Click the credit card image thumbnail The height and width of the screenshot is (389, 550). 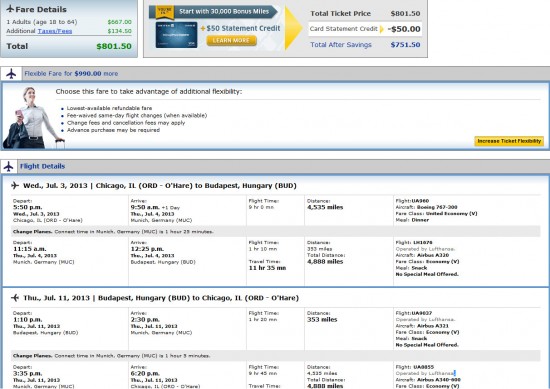[x=176, y=35]
